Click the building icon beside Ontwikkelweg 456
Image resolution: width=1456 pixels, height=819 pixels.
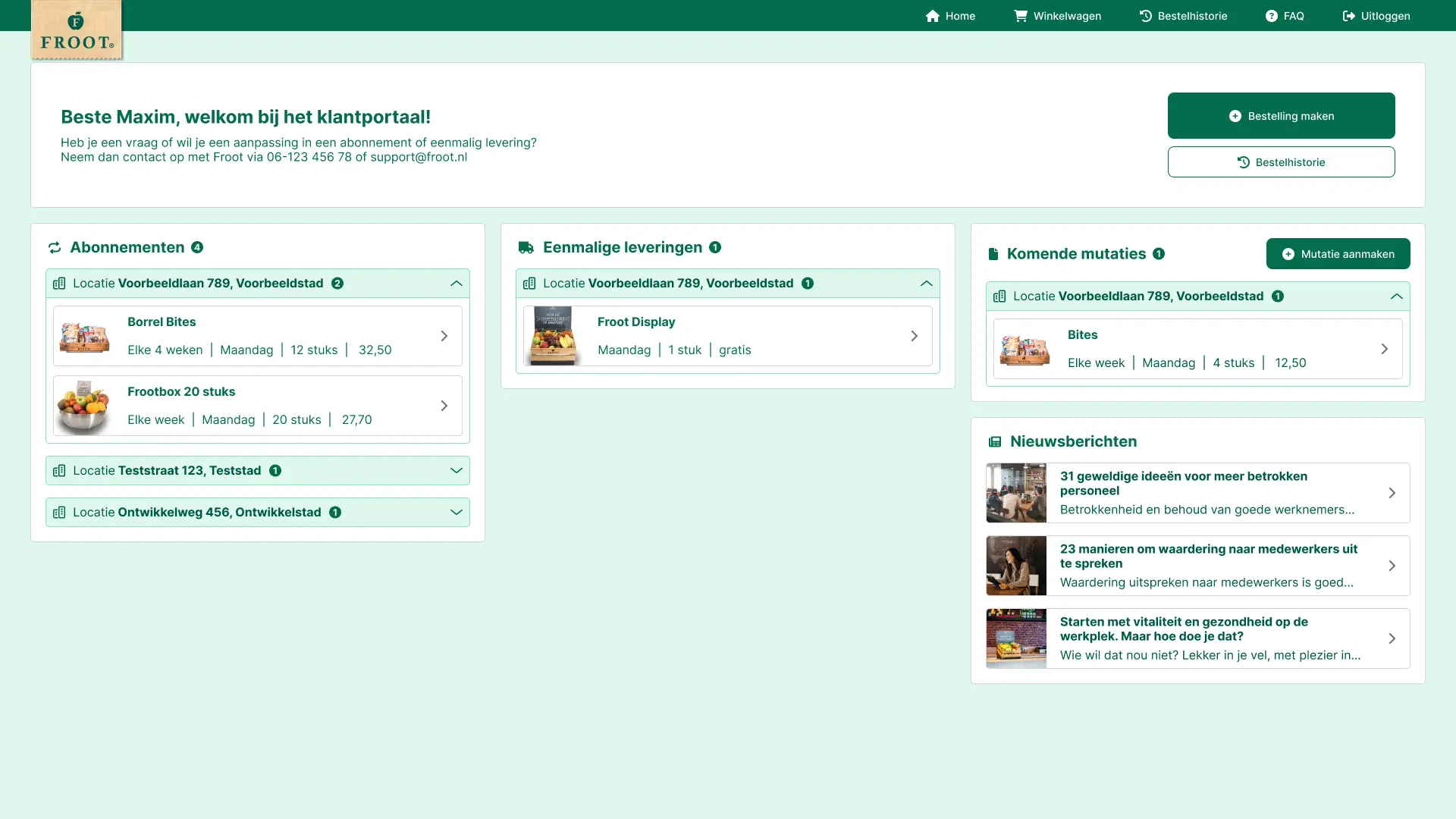coord(59,513)
